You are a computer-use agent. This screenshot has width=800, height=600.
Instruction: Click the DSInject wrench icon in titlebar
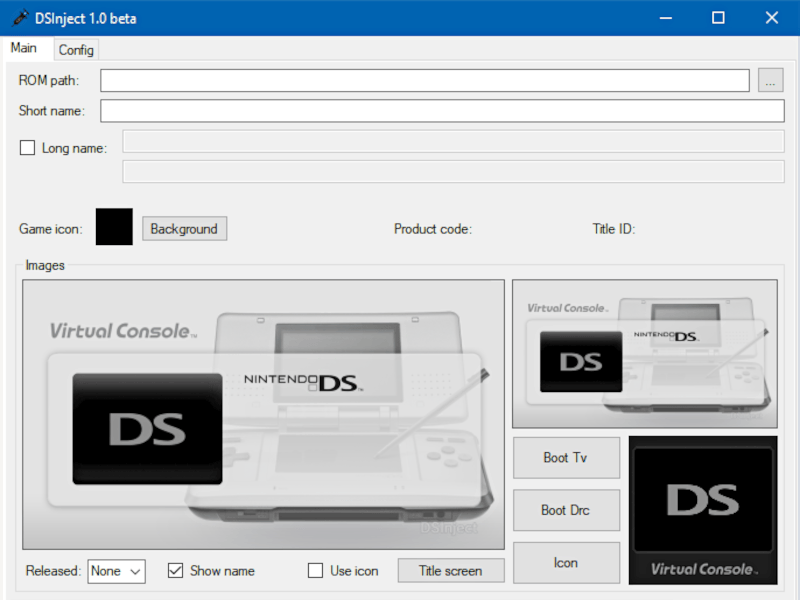pos(19,17)
